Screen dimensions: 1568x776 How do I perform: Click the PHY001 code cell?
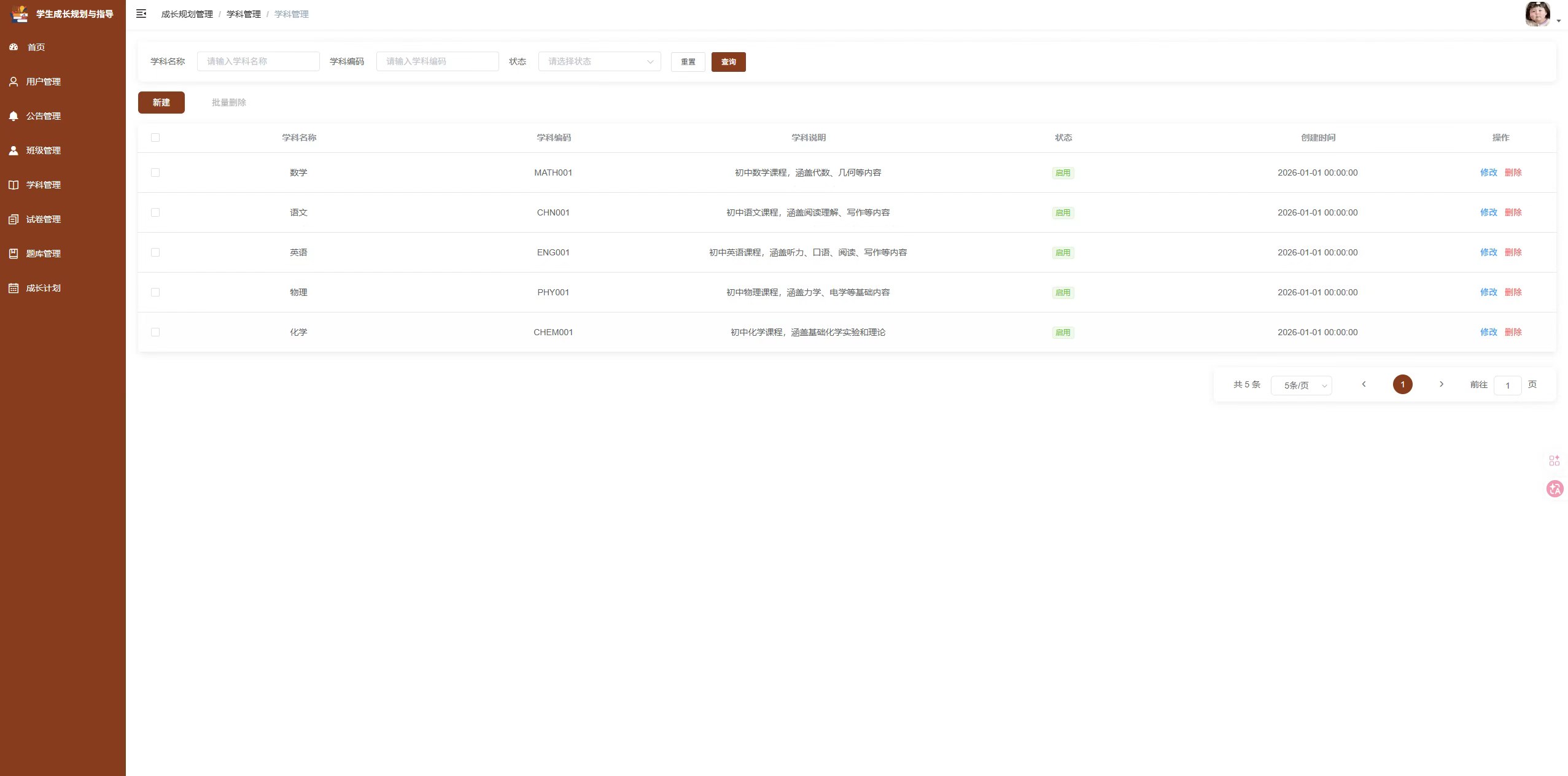click(553, 292)
